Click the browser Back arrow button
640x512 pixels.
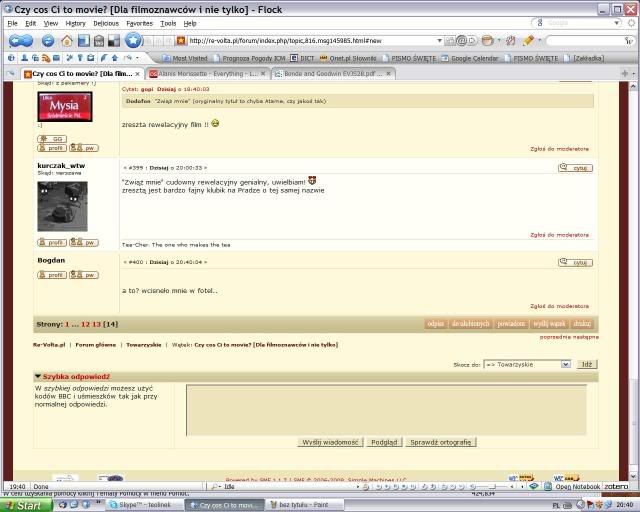point(18,40)
